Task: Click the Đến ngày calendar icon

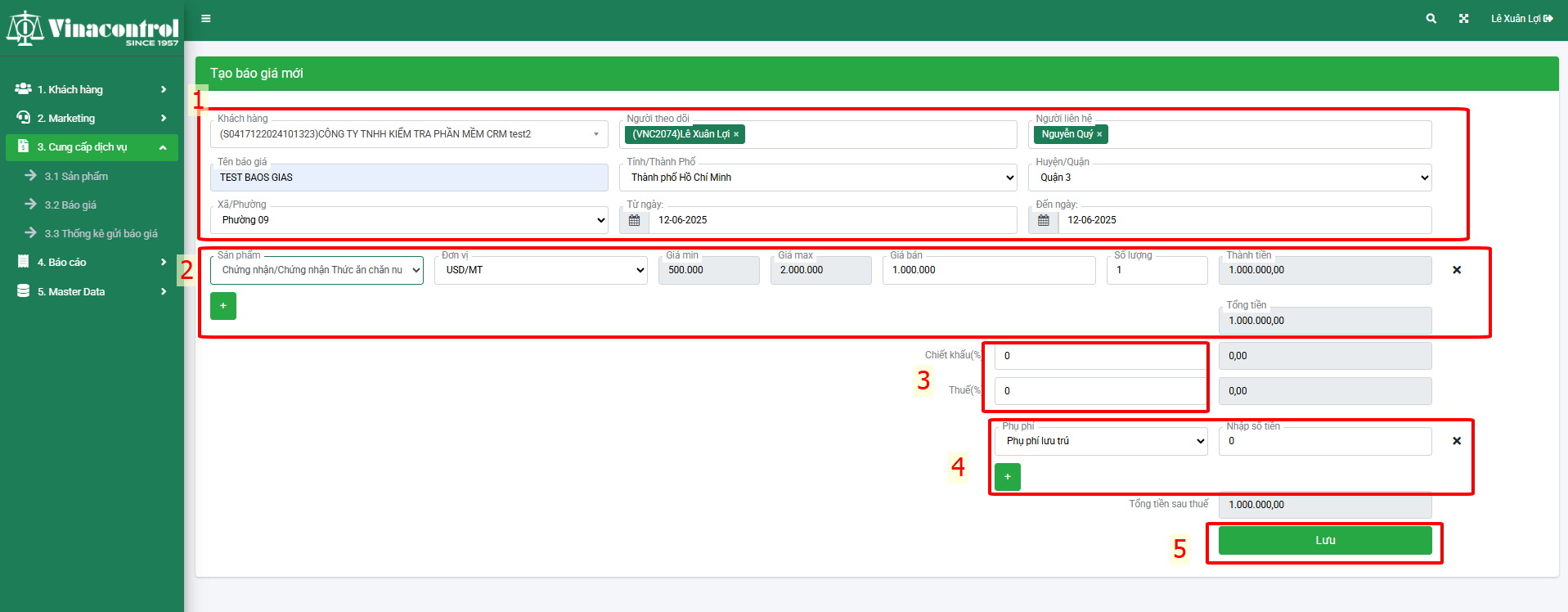Action: [x=1044, y=220]
